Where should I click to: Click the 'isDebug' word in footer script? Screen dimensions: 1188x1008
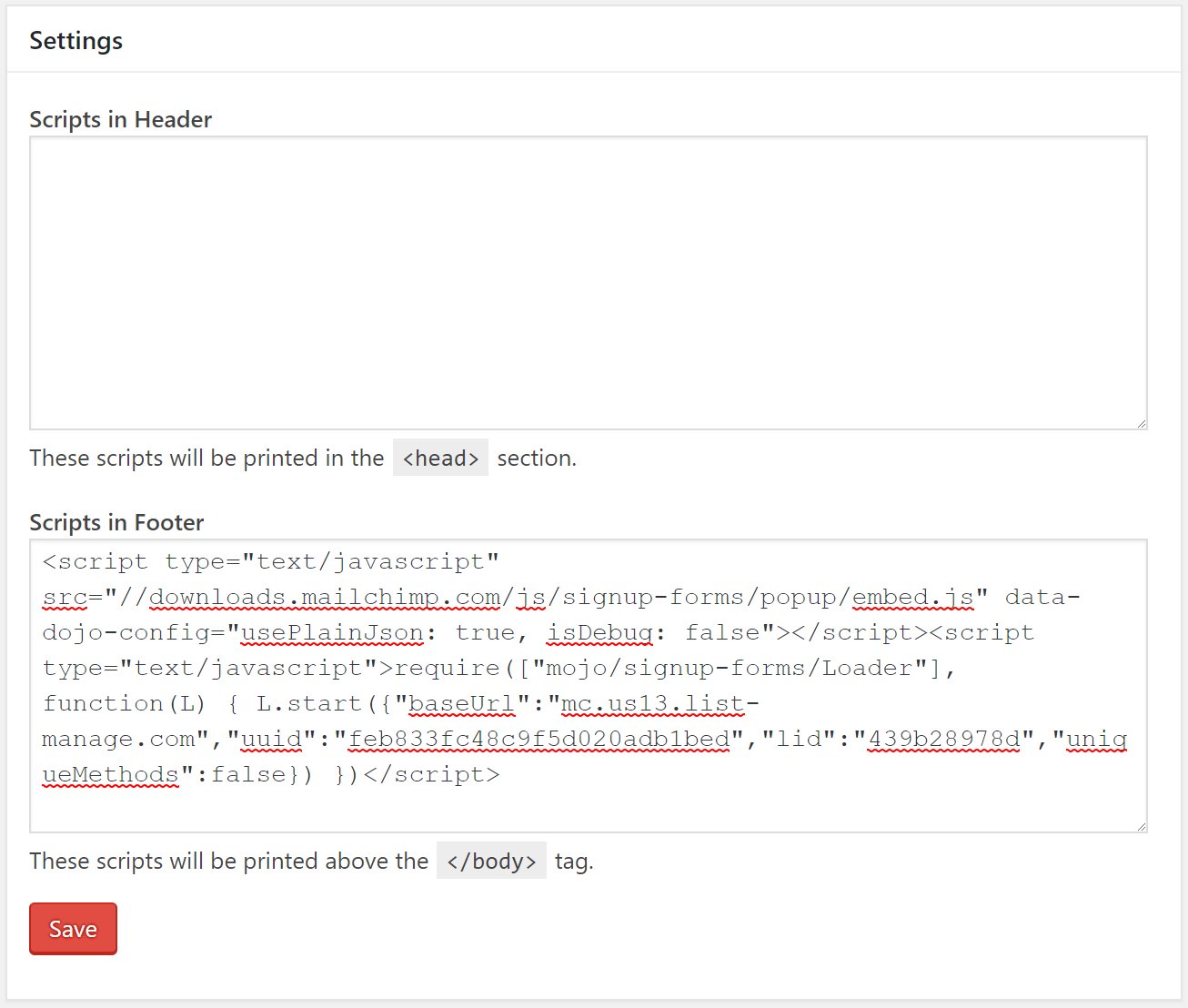(x=600, y=632)
